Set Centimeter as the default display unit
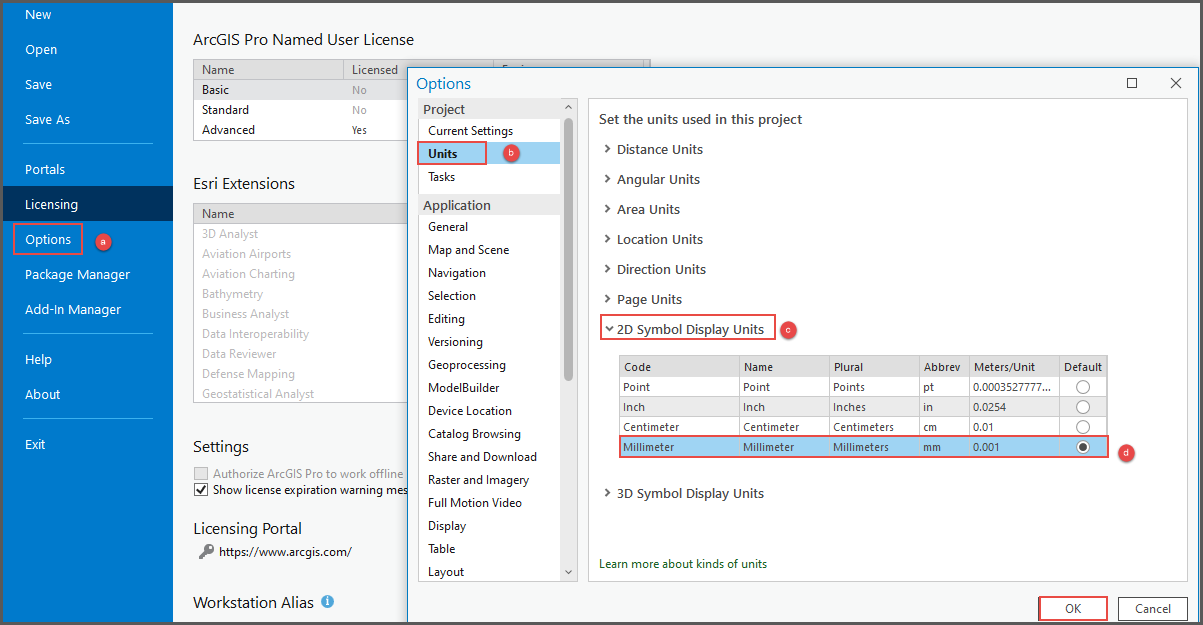 1082,426
